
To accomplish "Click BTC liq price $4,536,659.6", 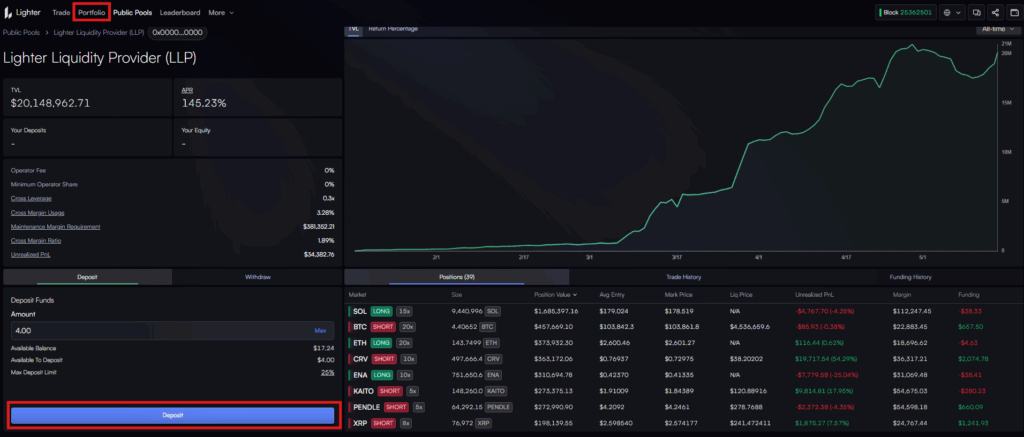I will tap(750, 326).
